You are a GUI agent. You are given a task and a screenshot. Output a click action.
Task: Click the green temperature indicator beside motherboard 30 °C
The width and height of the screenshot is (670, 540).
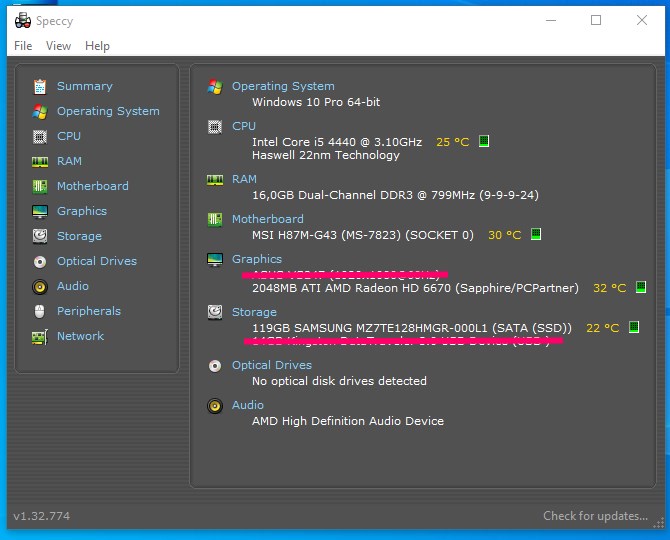[x=536, y=234]
